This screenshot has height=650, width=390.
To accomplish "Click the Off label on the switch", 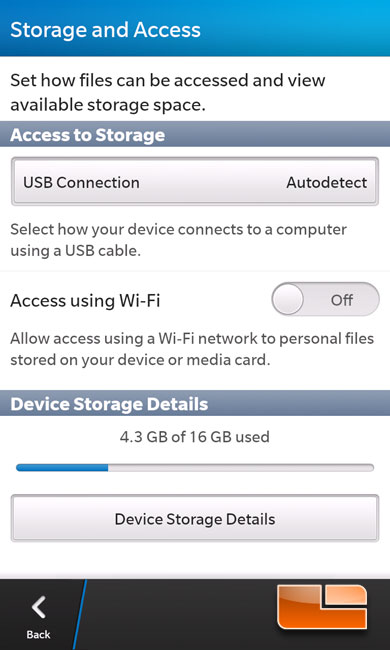I will click(x=342, y=300).
